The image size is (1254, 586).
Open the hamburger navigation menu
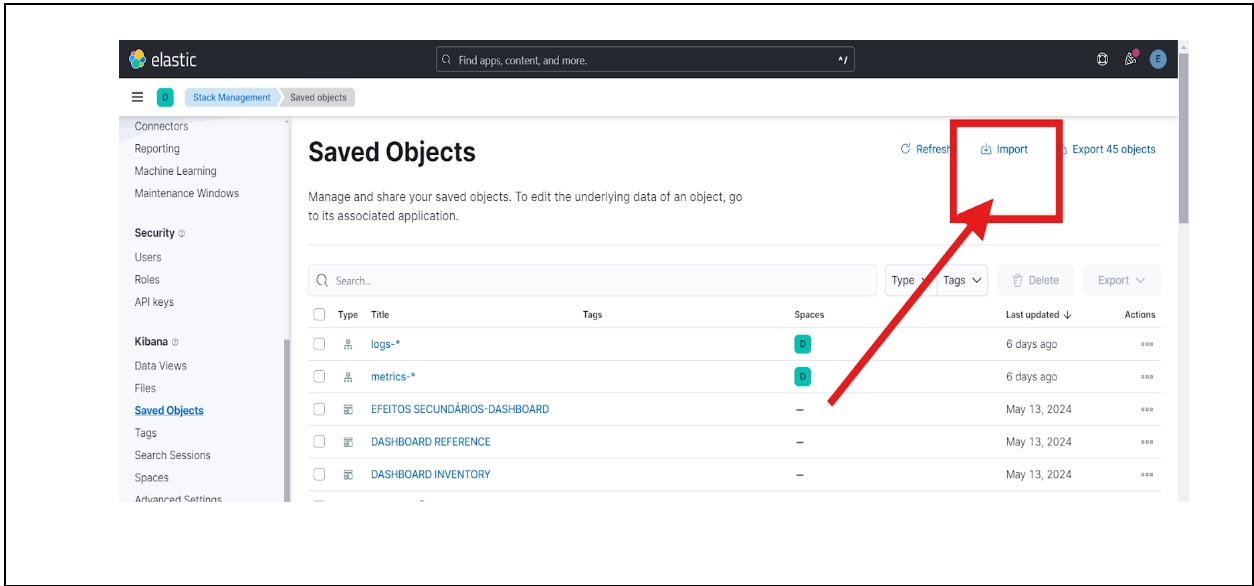point(138,97)
